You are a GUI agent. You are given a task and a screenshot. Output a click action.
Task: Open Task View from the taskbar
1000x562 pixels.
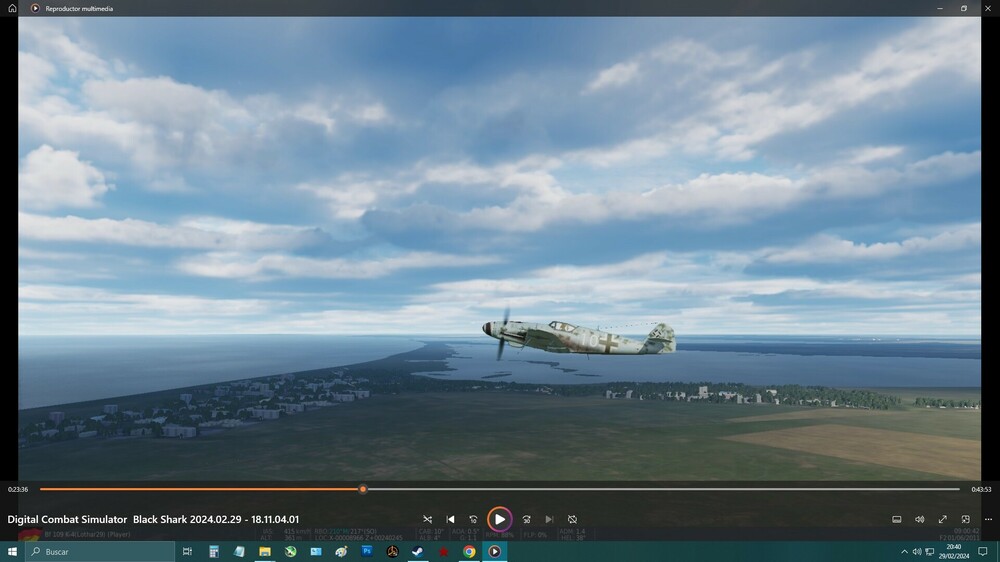tap(188, 551)
